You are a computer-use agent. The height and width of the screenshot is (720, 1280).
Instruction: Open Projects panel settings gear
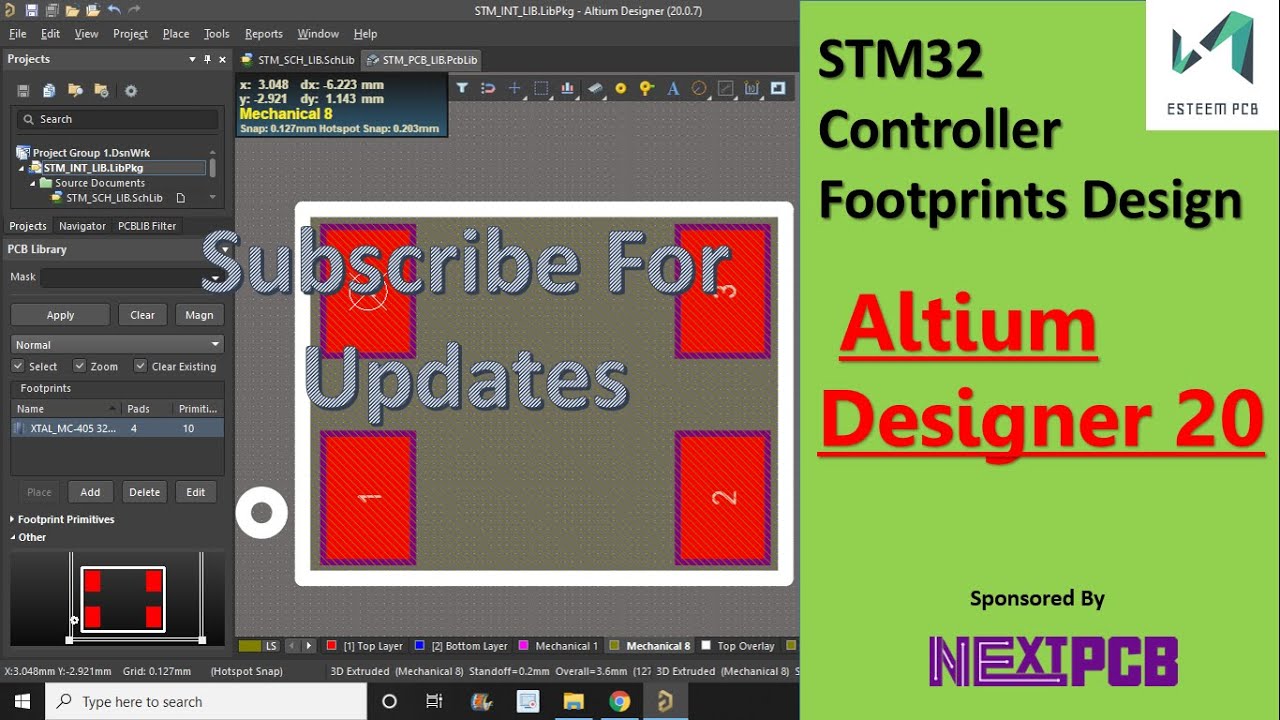click(130, 91)
